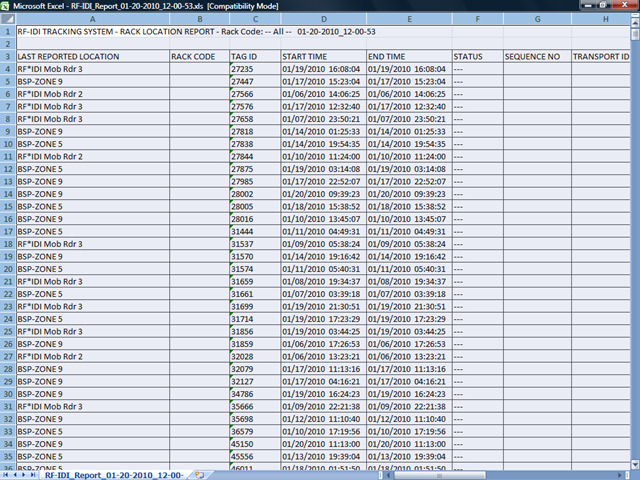Click the vertical scrollbar thumb
This screenshot has height=480, width=640.
(635, 34)
